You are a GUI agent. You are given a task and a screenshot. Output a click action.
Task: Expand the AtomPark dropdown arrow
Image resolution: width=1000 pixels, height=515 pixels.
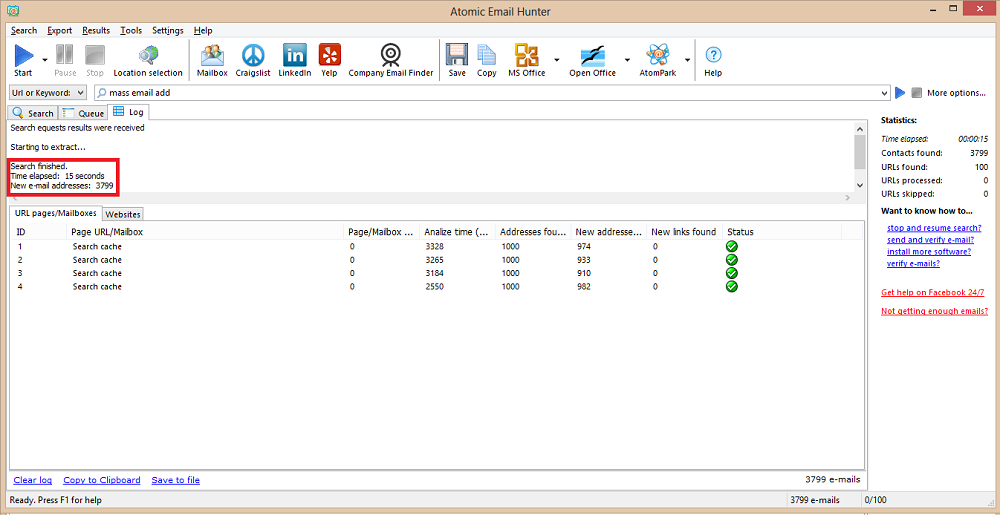[687, 60]
